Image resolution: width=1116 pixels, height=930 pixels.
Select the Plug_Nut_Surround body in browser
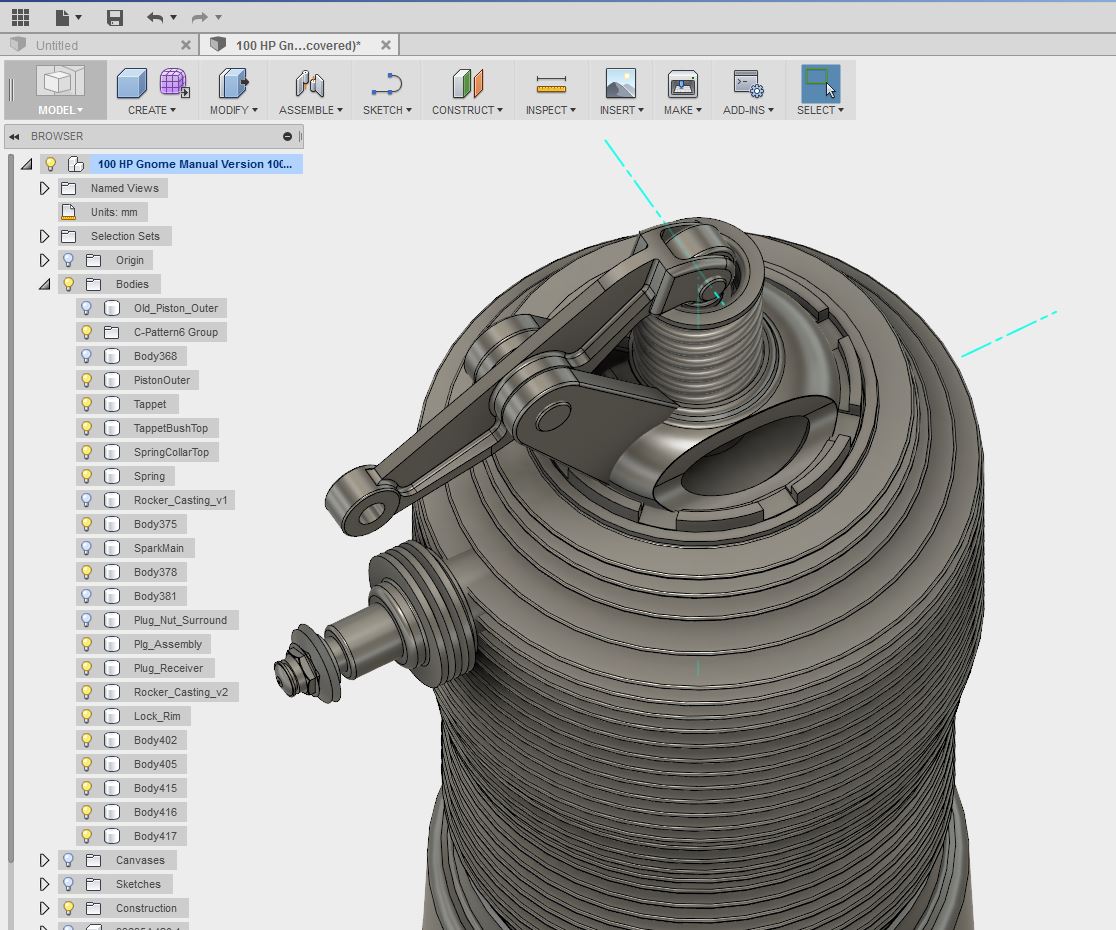(x=180, y=620)
